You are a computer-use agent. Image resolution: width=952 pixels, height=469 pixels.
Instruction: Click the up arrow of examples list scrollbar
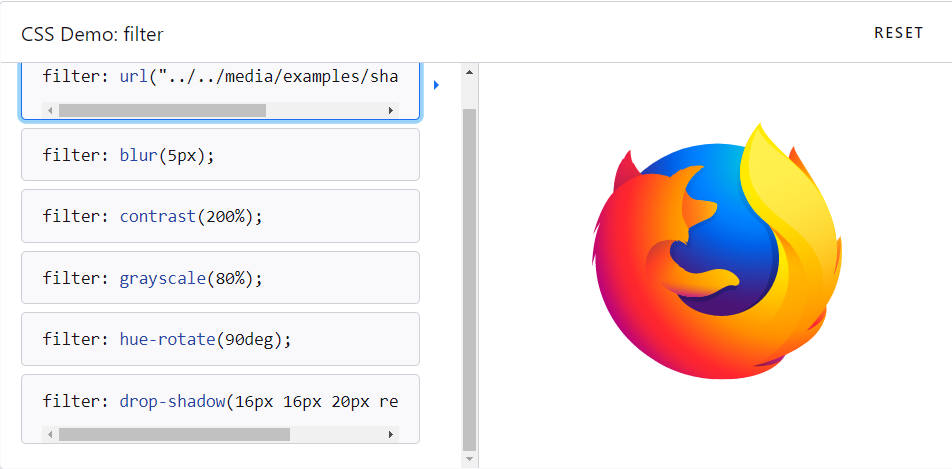(x=469, y=72)
